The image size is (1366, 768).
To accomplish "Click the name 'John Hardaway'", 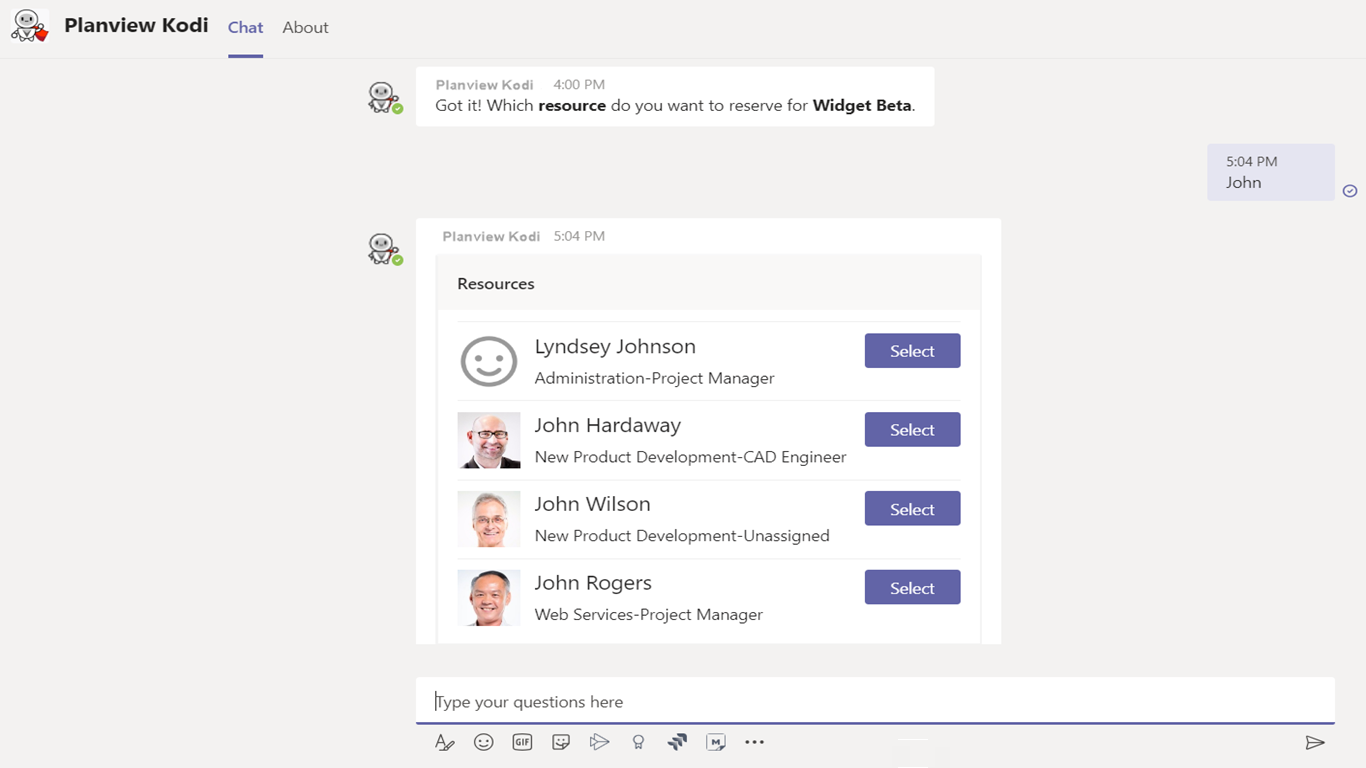I will [608, 426].
